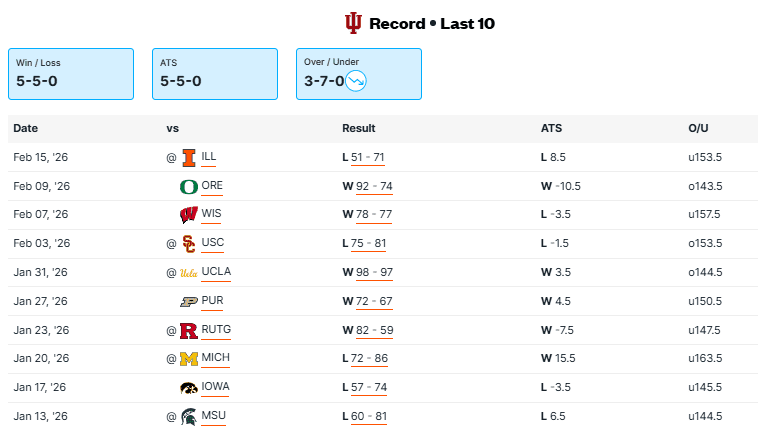This screenshot has width=758, height=427.
Task: Select the Over / Under record card
Action: pos(358,73)
